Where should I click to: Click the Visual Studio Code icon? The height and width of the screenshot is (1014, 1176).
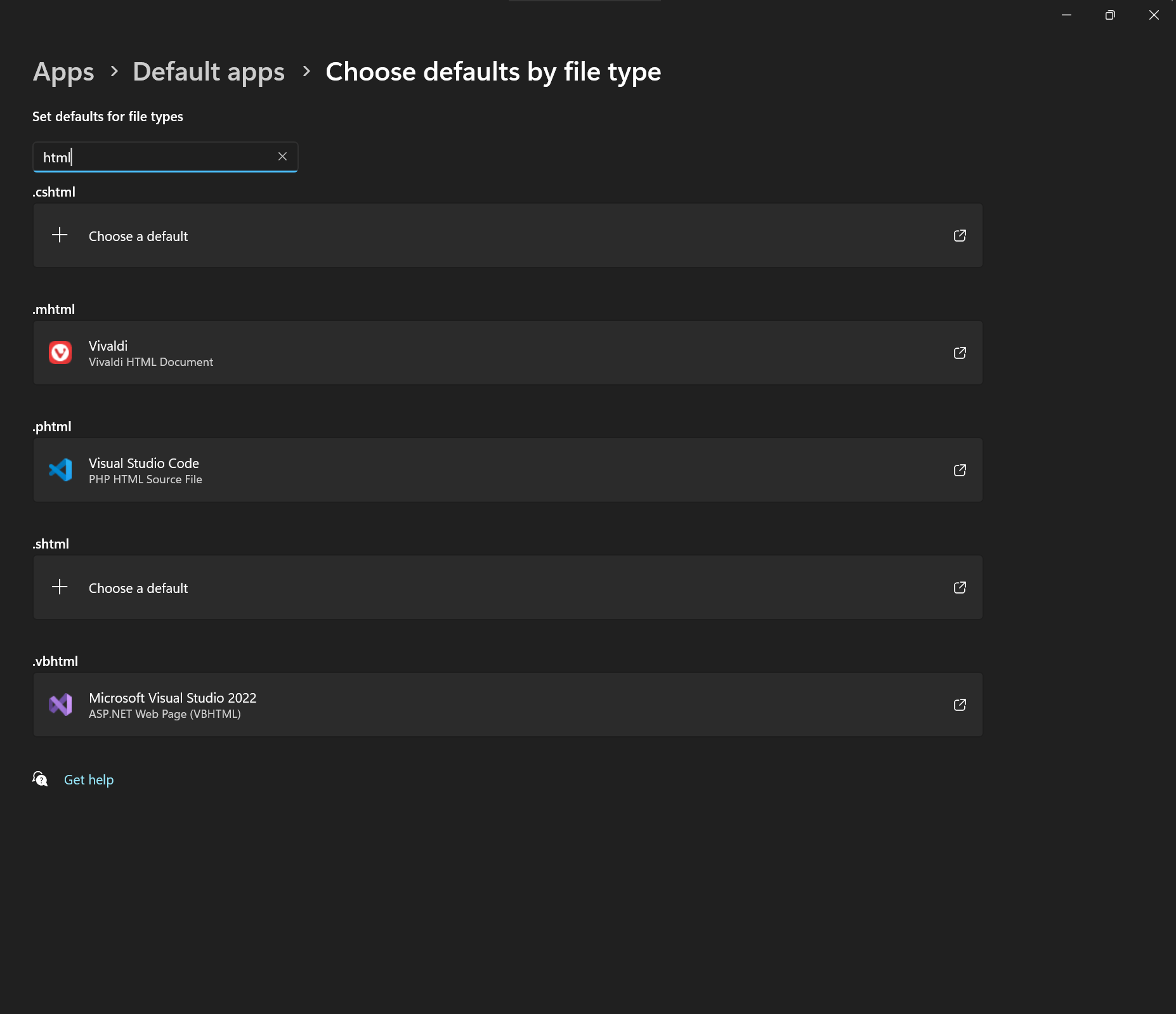[x=60, y=470]
